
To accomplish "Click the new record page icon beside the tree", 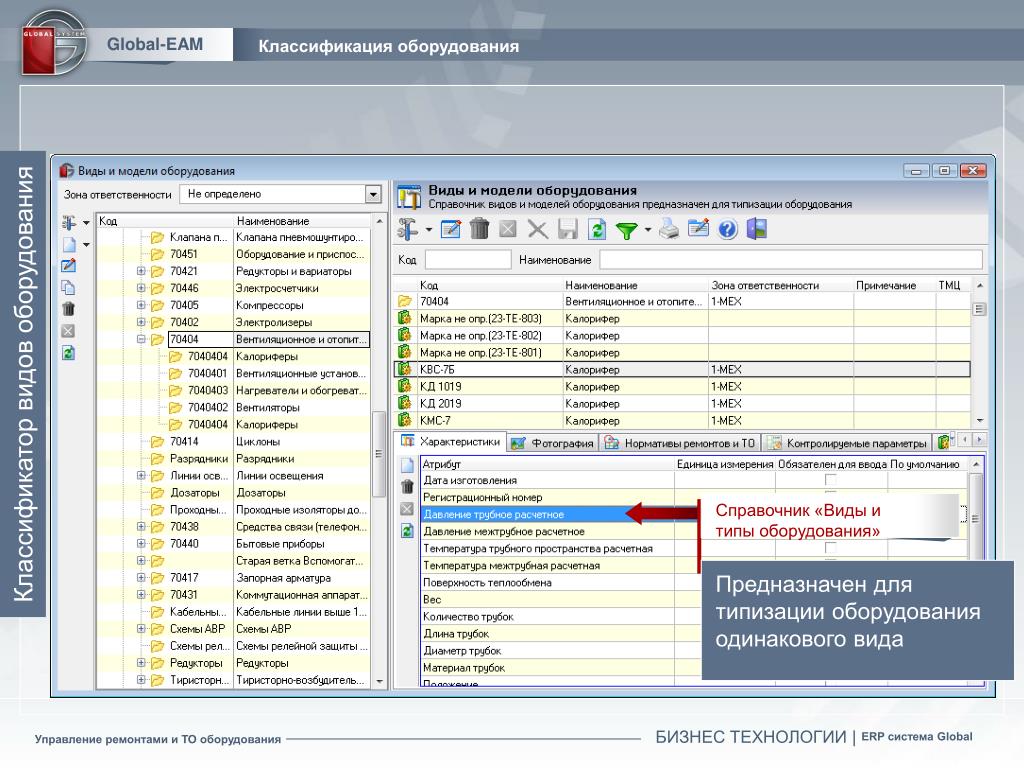I will click(x=69, y=244).
